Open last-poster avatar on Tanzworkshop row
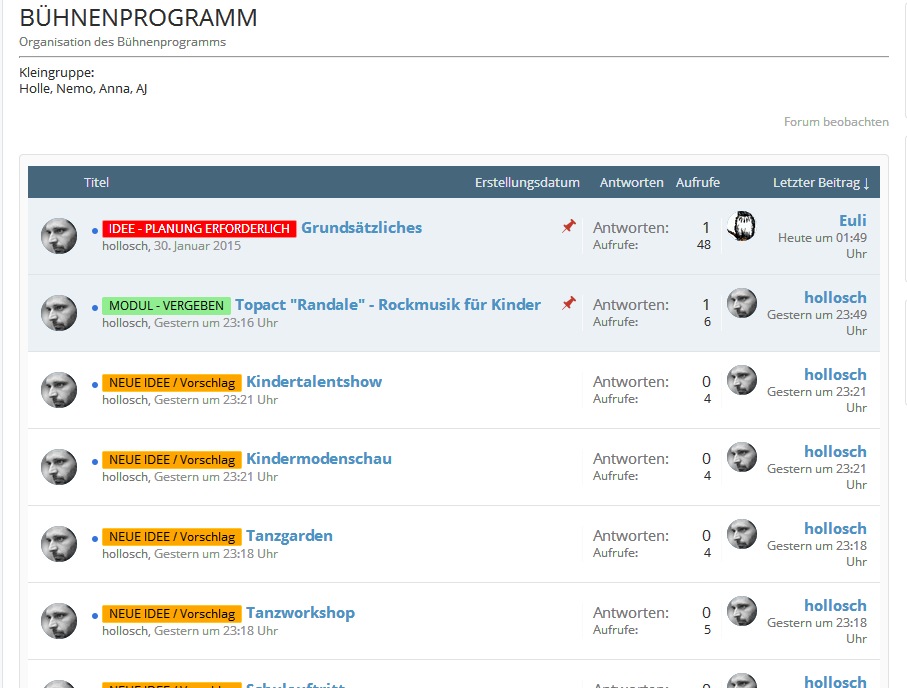Viewport: 907px width, 688px height. point(742,611)
